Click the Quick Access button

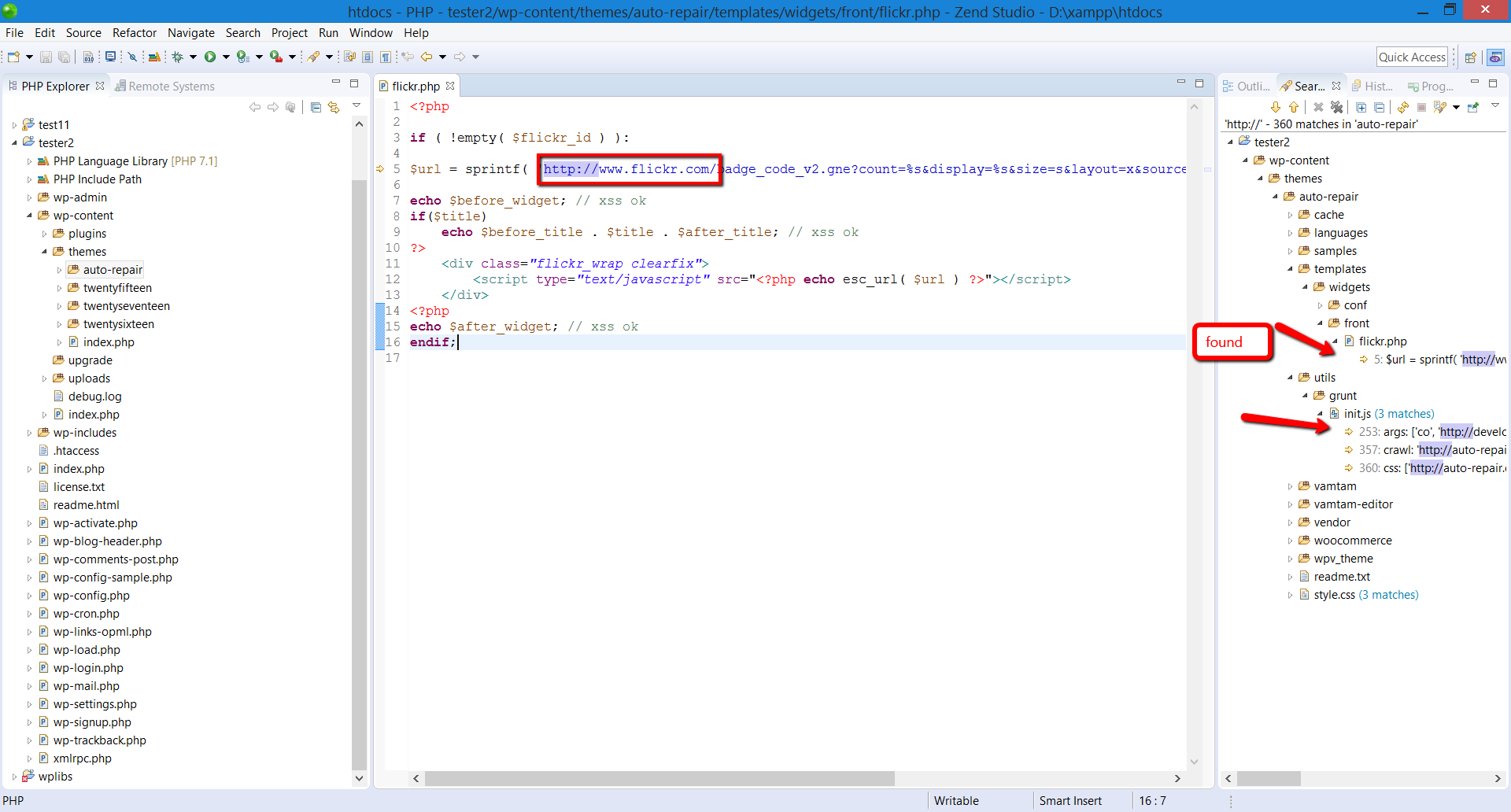1412,57
